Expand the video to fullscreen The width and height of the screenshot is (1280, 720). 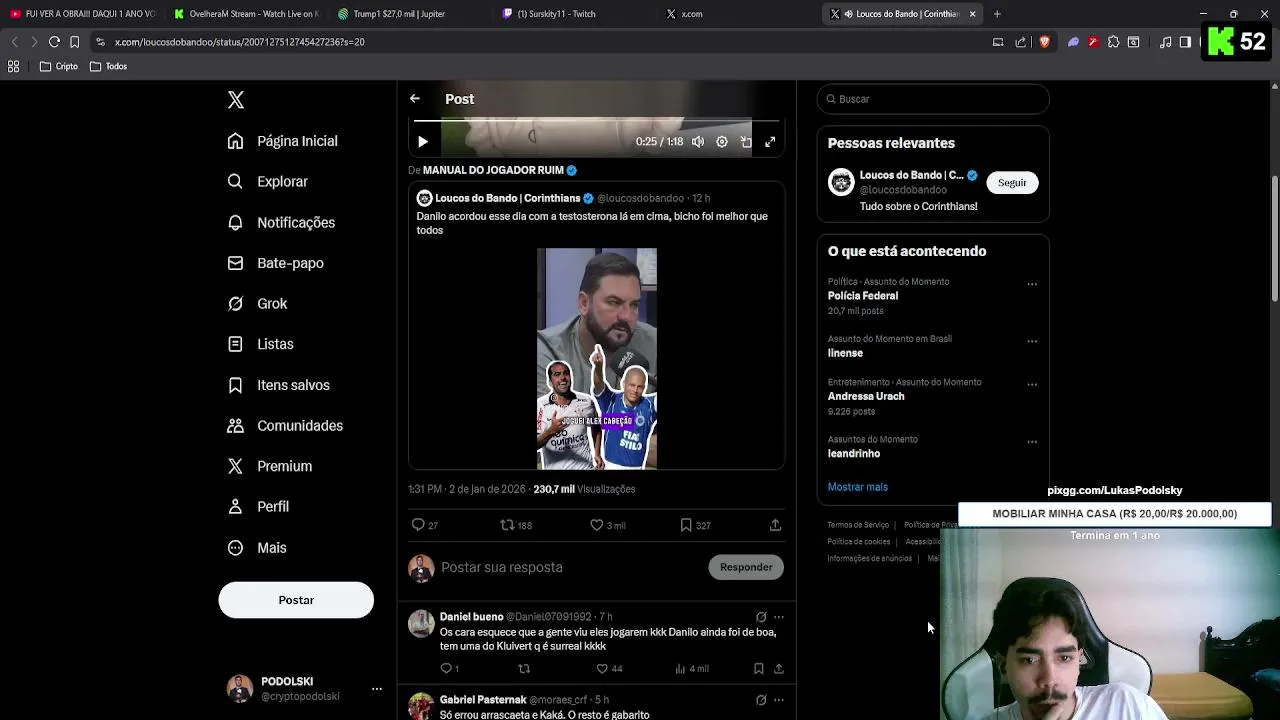[770, 142]
